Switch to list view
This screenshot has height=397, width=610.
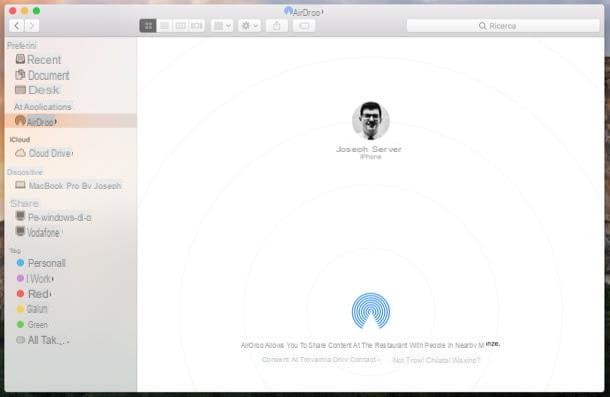pyautogui.click(x=164, y=26)
